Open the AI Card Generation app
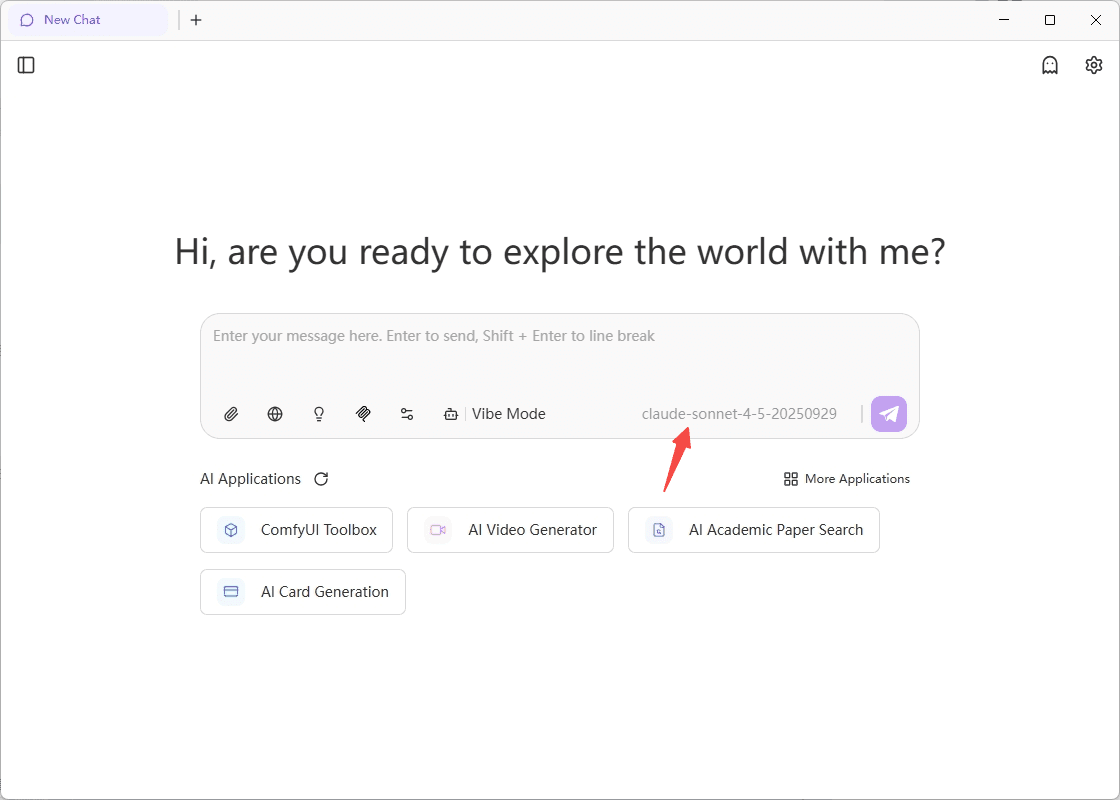The height and width of the screenshot is (800, 1120). [x=303, y=592]
